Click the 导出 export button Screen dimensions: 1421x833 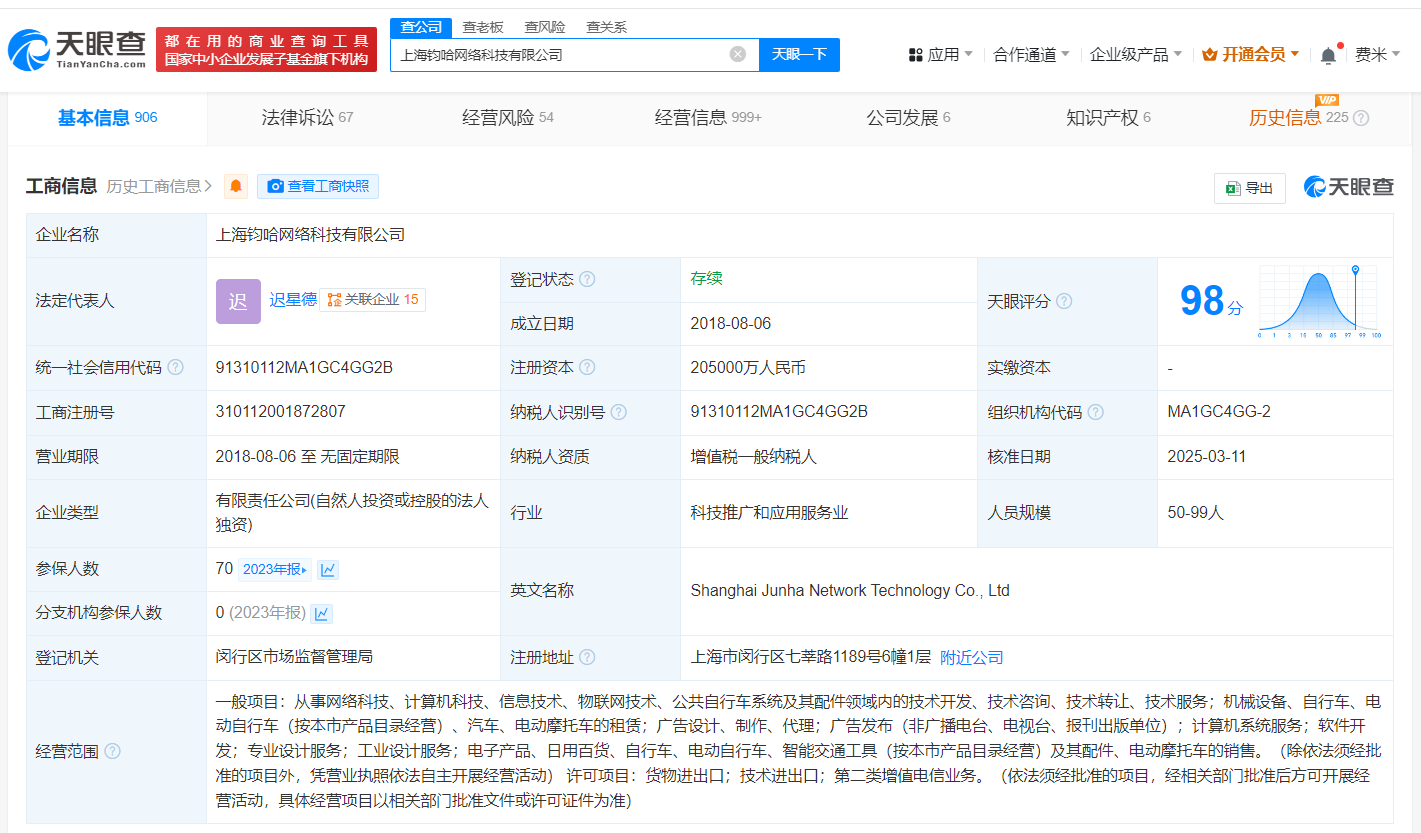1250,188
